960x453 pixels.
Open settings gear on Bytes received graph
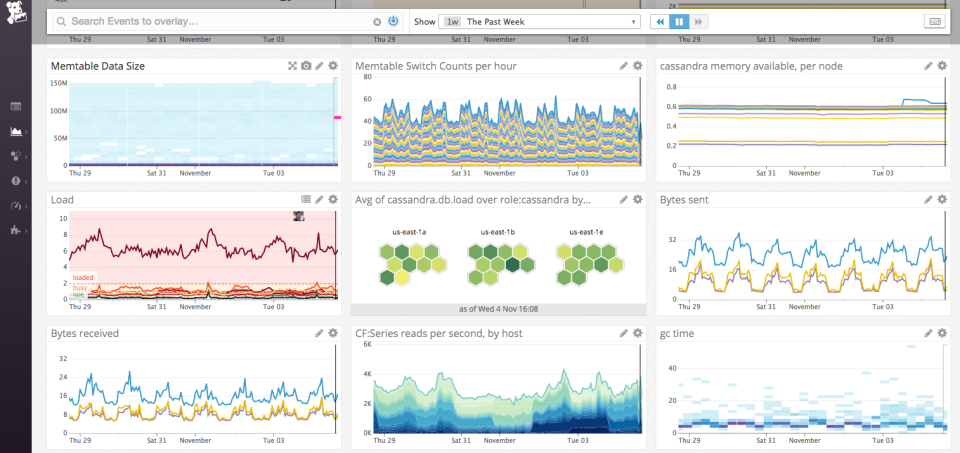332,332
